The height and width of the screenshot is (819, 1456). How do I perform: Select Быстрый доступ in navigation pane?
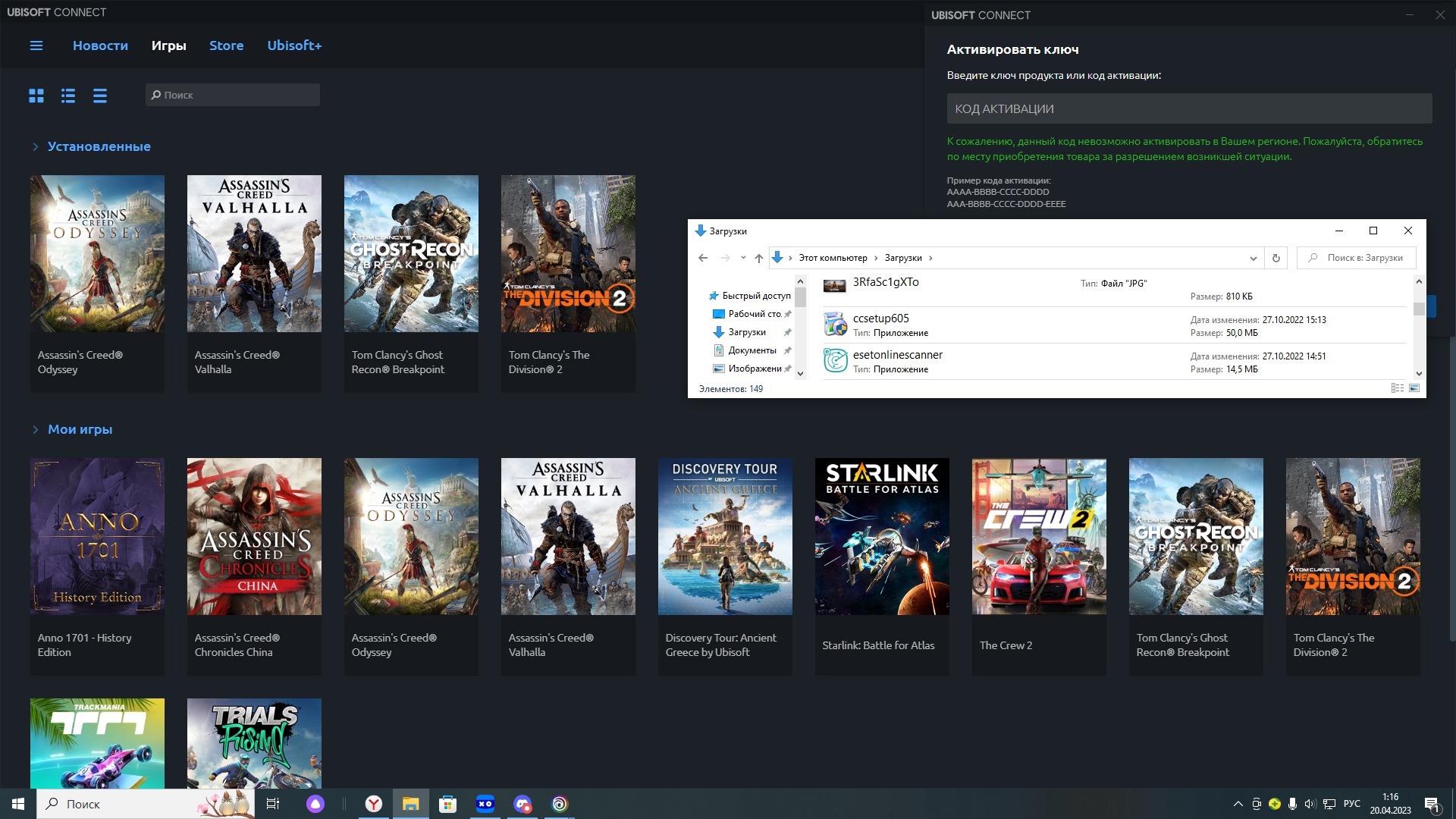coord(749,296)
